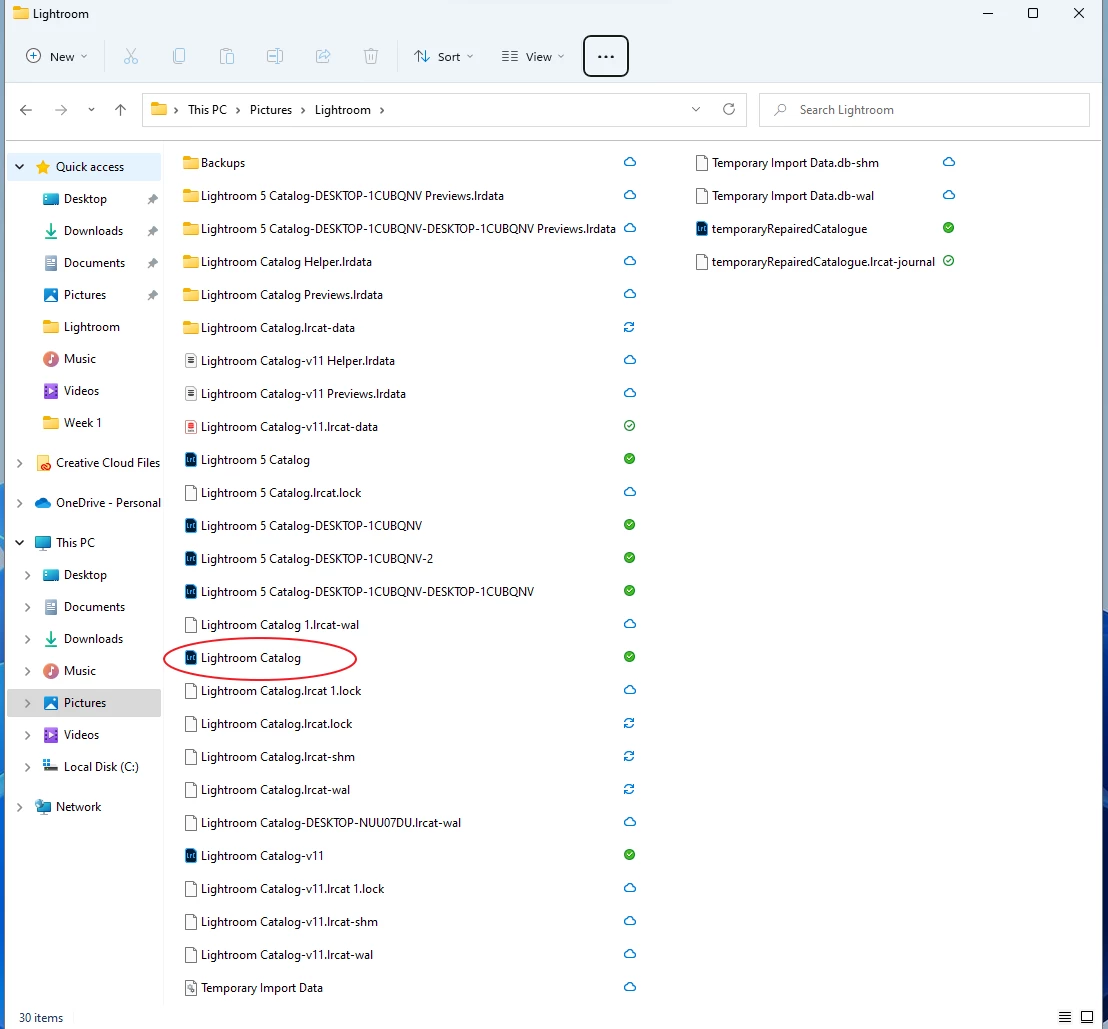This screenshot has width=1108, height=1029.
Task: Open address bar history dropdown
Action: click(x=696, y=110)
